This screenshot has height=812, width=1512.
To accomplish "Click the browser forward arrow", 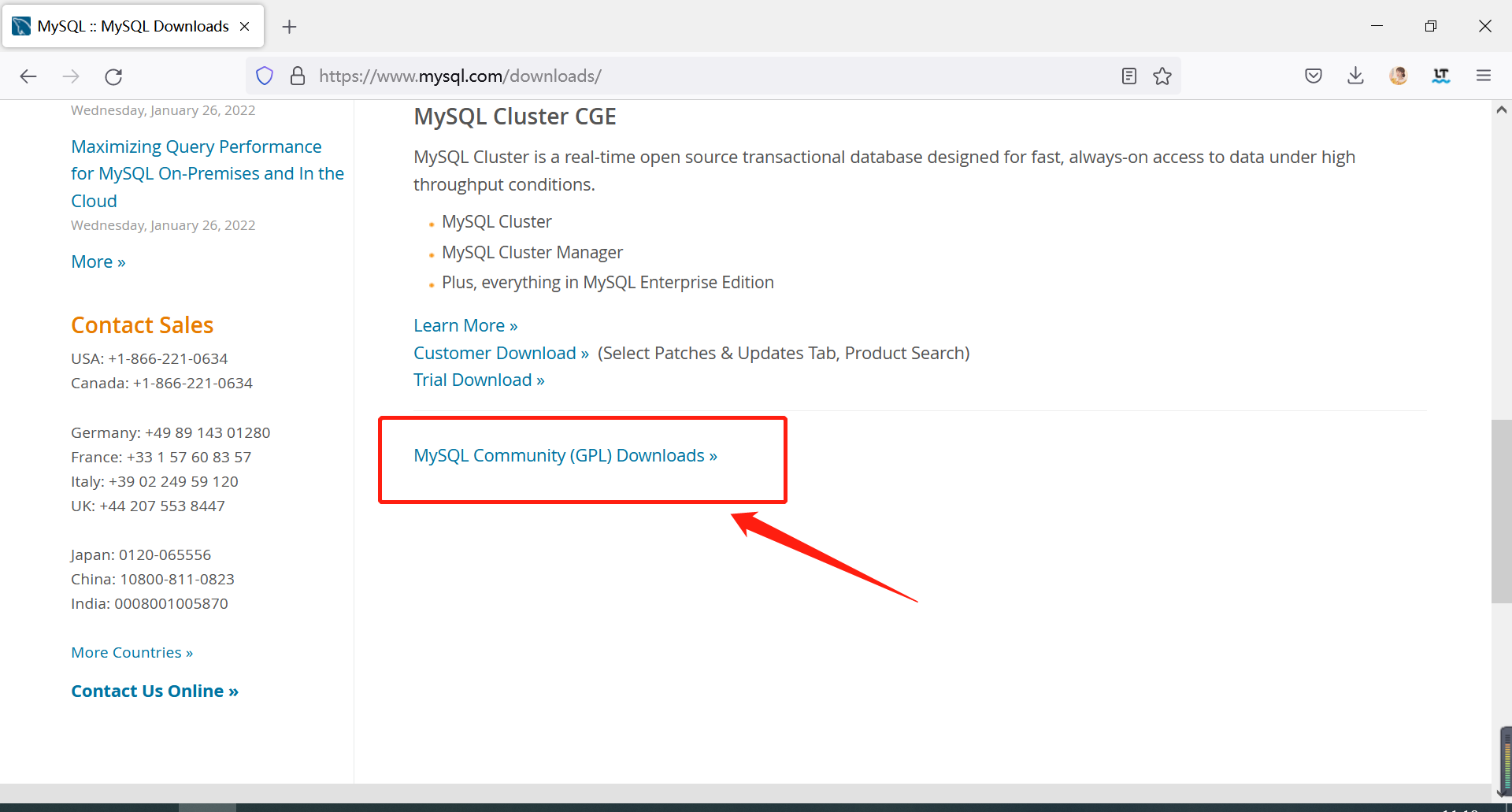I will click(71, 76).
